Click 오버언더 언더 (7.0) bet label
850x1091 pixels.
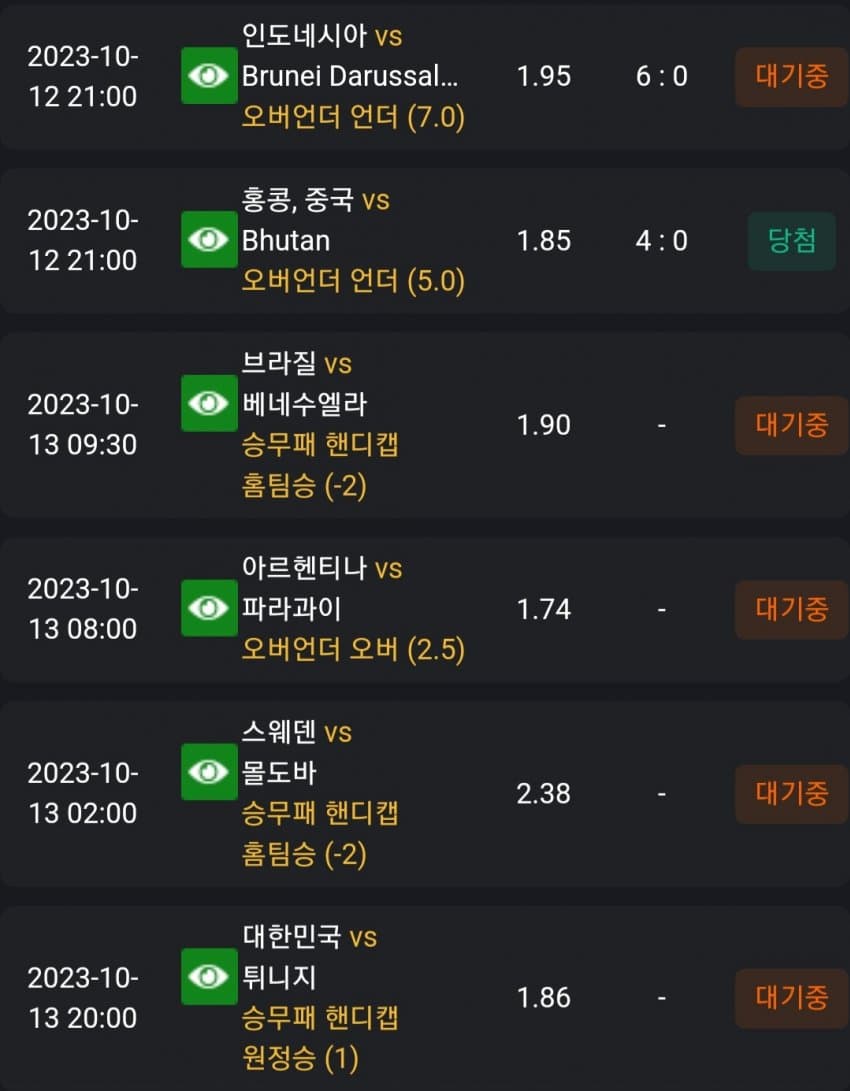353,117
